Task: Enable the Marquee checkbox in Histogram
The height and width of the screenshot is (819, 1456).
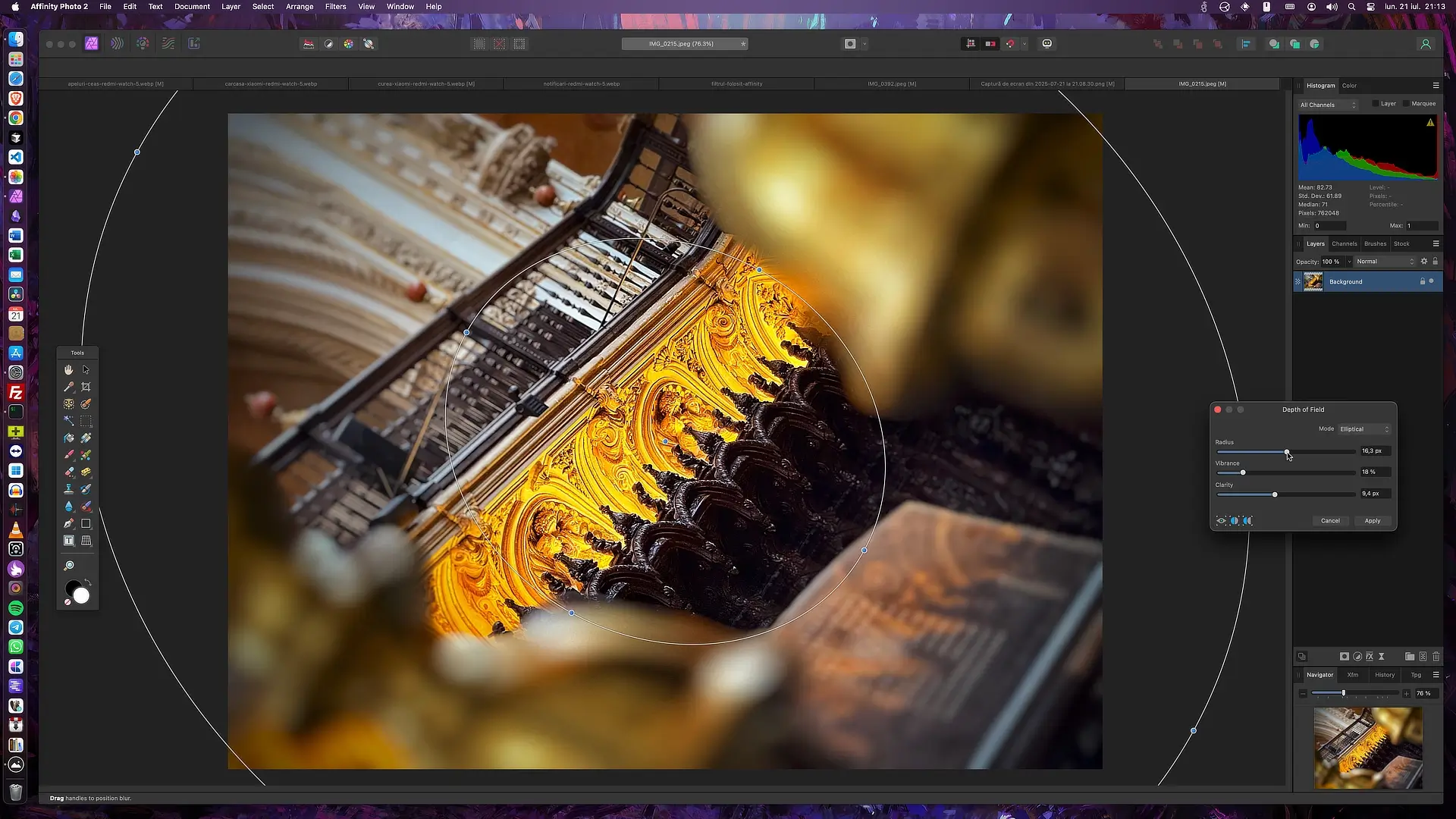Action: [x=1407, y=104]
